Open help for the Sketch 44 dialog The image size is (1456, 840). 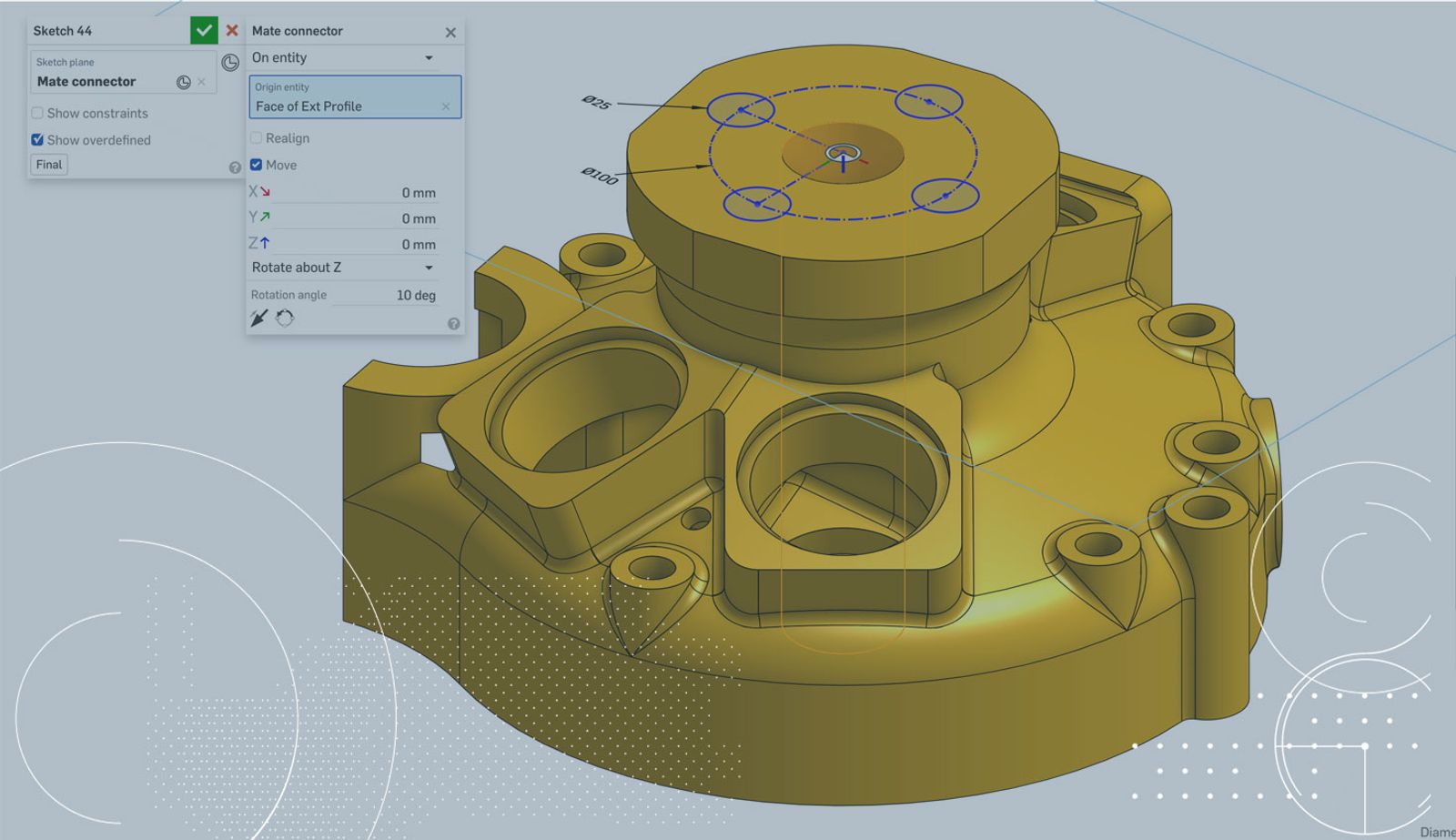pos(235,167)
